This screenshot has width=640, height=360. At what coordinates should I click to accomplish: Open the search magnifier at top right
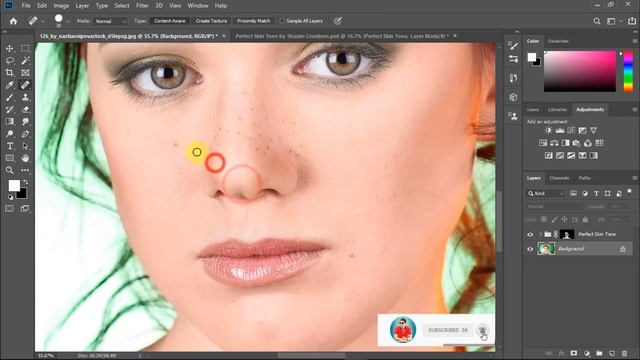pos(597,21)
